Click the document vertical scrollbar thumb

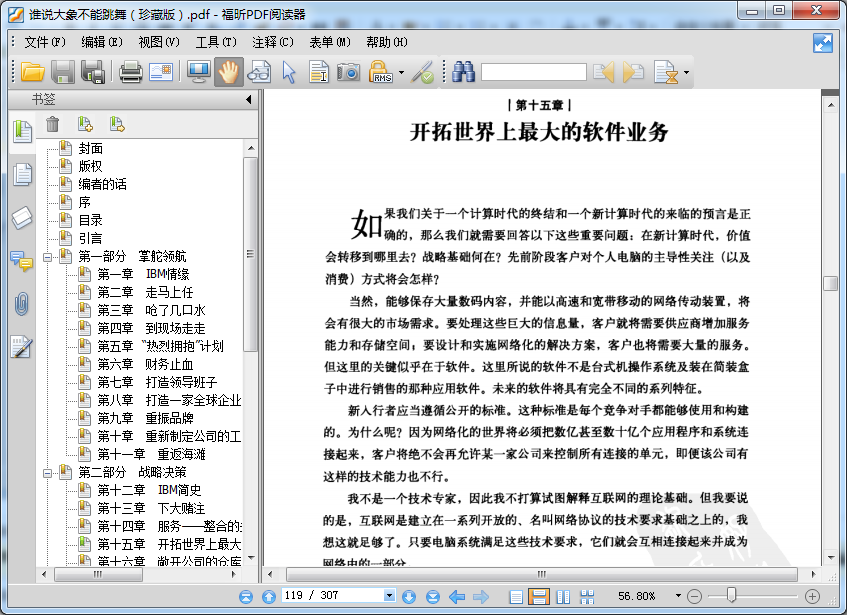(830, 283)
